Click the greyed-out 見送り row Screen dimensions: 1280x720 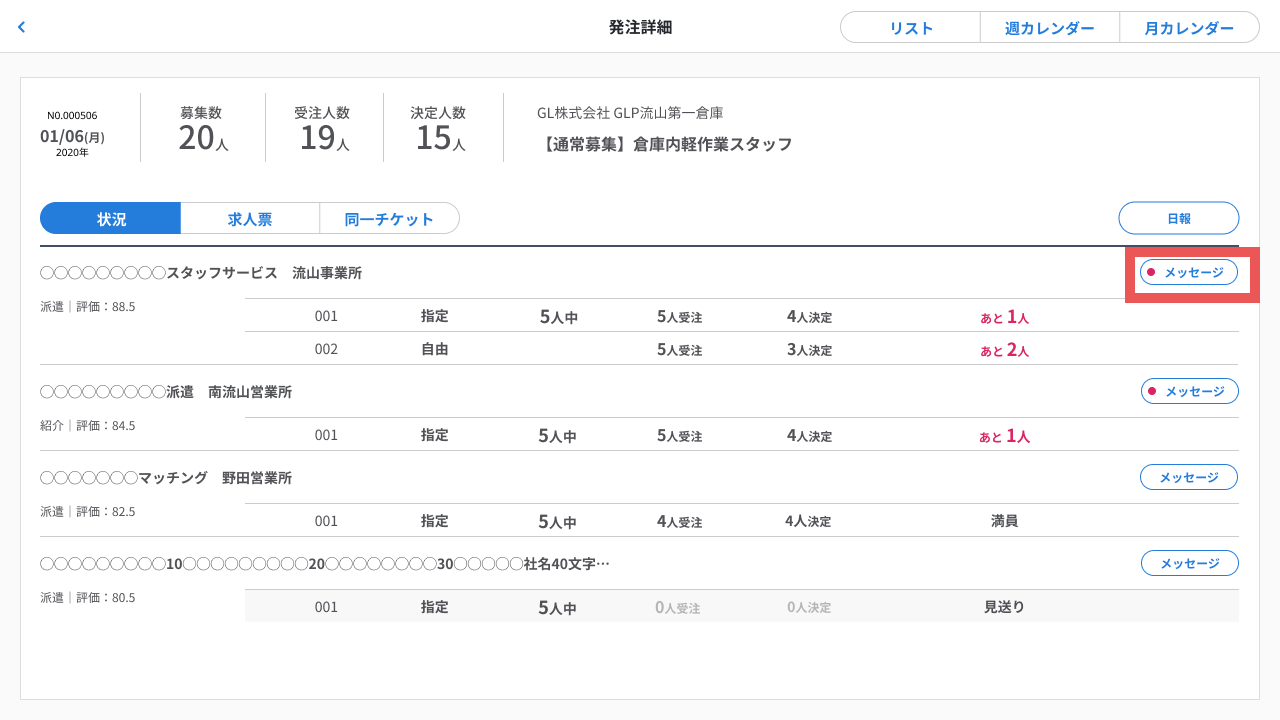click(x=741, y=607)
